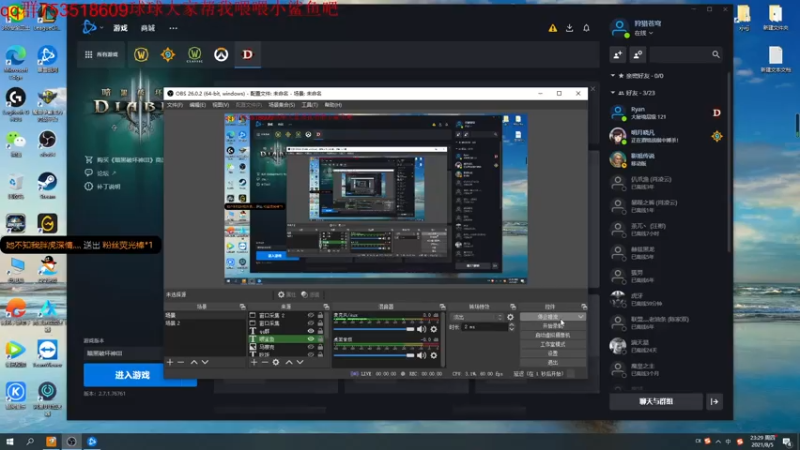800x450 pixels.
Task: Adjust the 麦克风/Aux volume slider
Action: pyautogui.click(x=373, y=329)
